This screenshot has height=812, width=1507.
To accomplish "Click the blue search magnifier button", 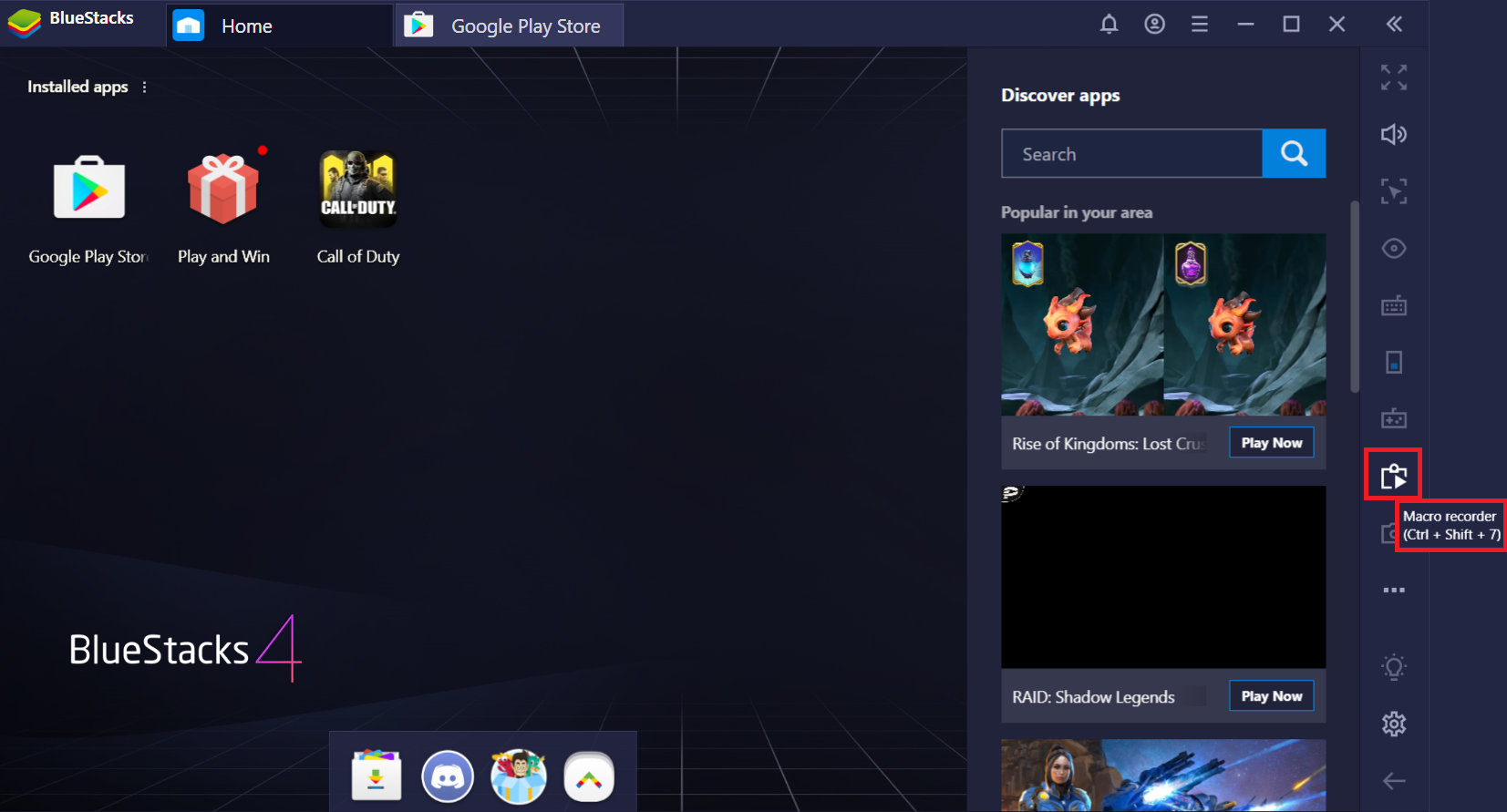I will [1294, 153].
